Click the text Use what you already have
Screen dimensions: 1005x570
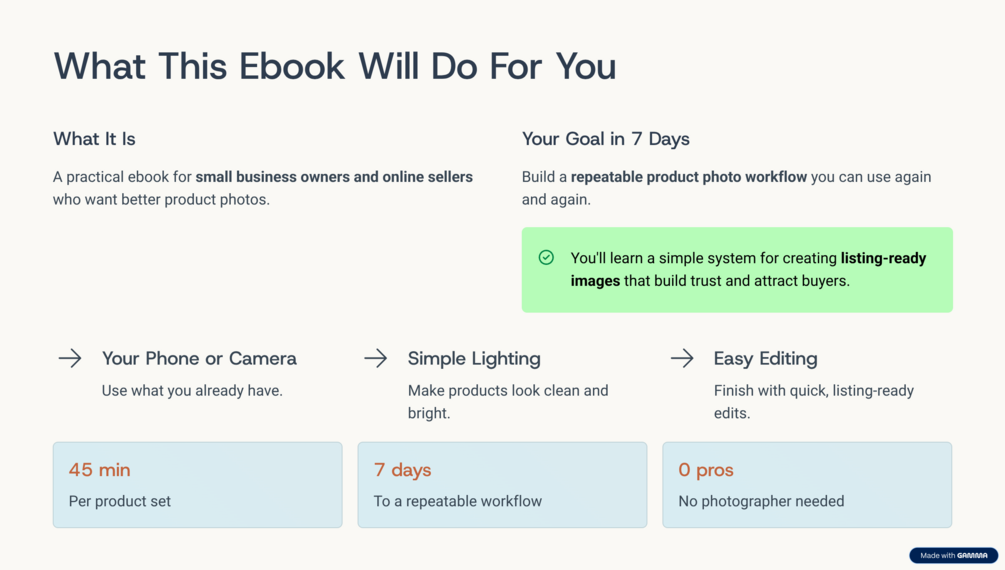click(x=192, y=390)
